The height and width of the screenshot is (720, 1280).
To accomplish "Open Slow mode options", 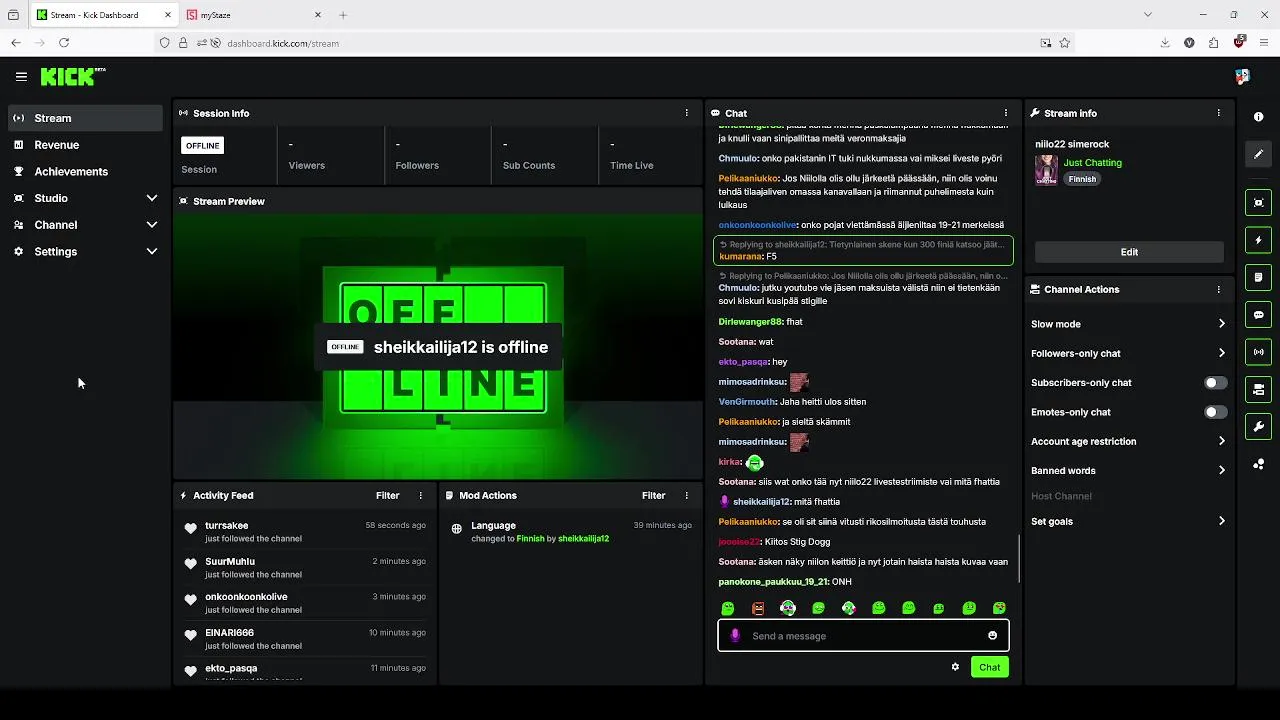I will click(1129, 324).
